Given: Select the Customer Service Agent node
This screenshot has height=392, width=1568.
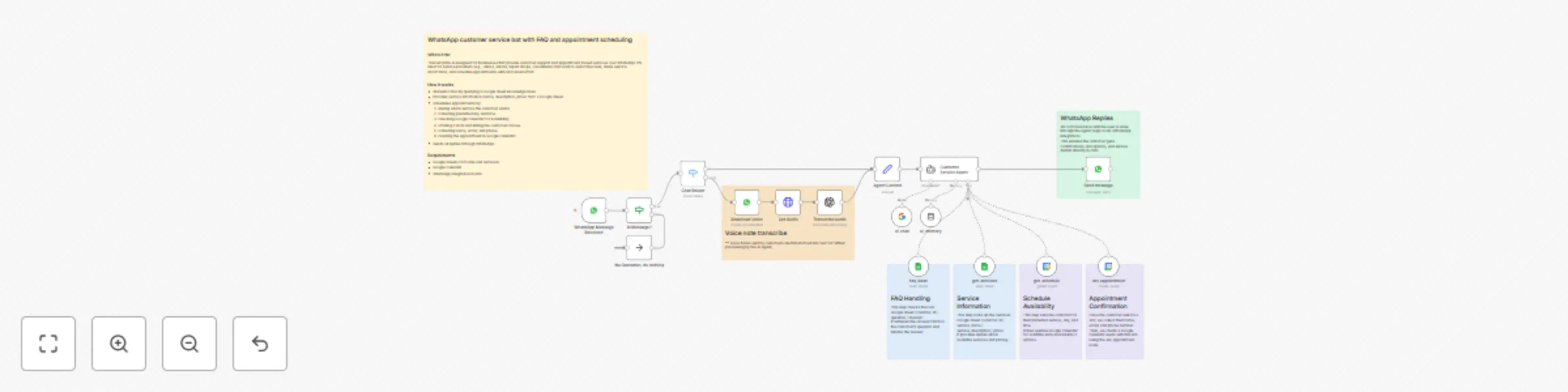Looking at the screenshot, I should coord(949,169).
